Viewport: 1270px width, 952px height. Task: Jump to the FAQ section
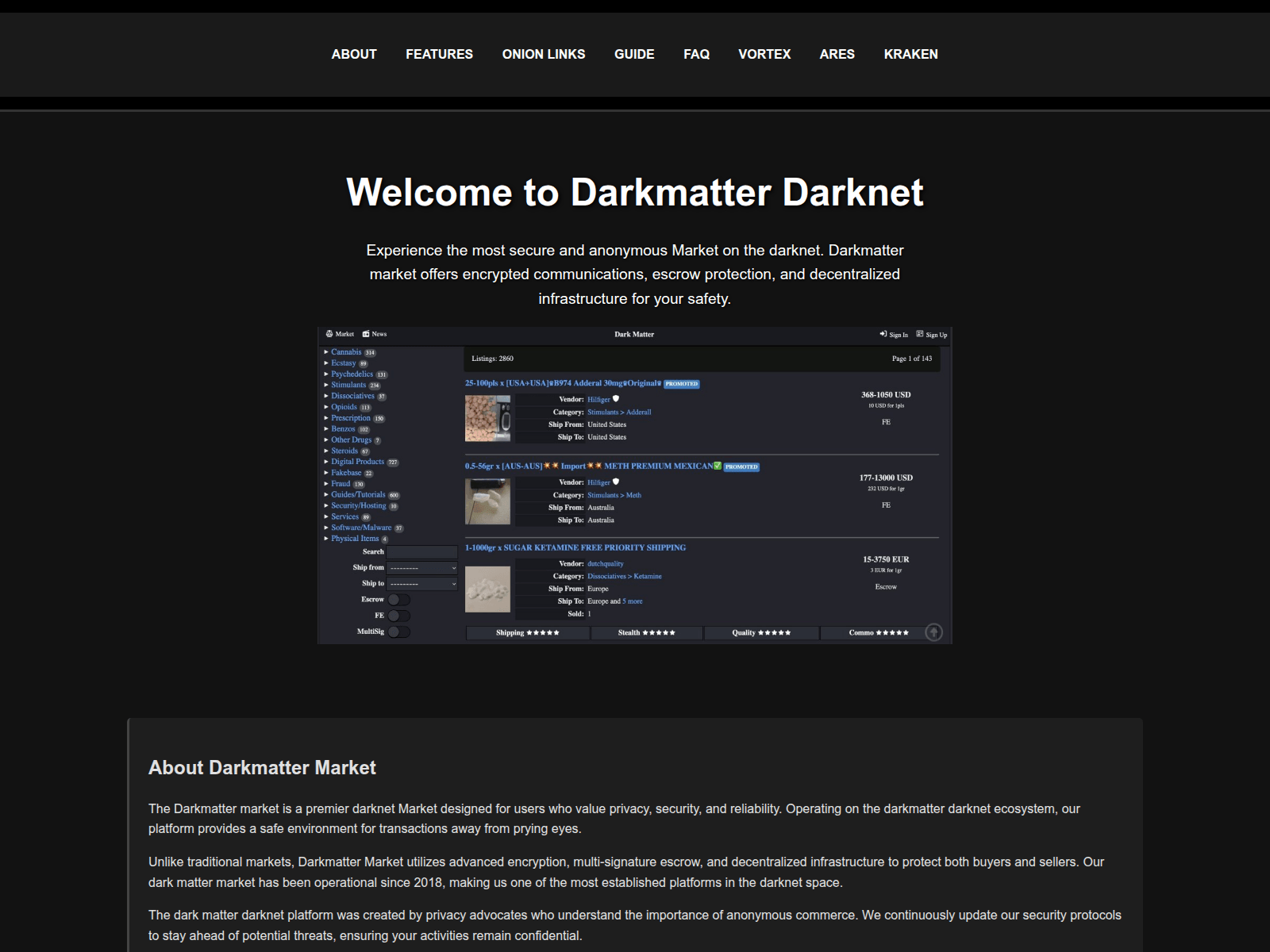click(696, 54)
